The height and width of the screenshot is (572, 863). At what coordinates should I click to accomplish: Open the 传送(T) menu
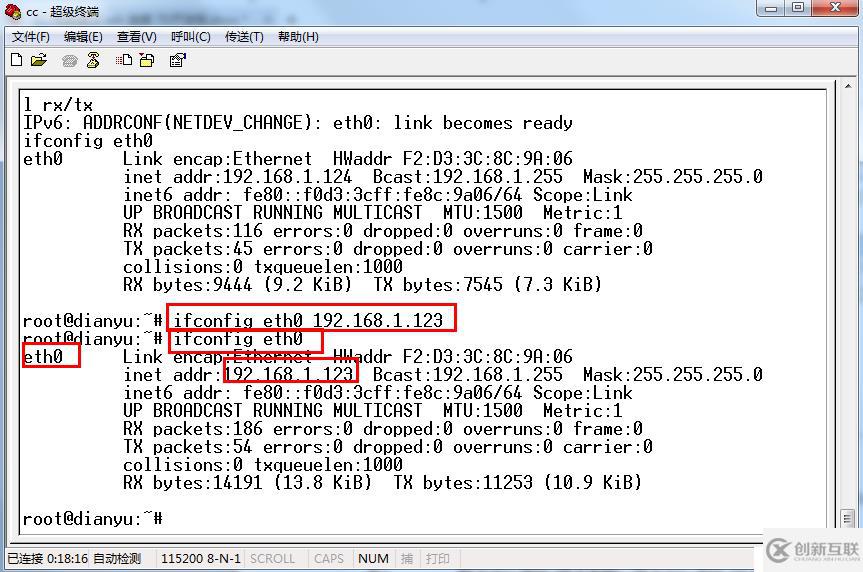[x=244, y=37]
